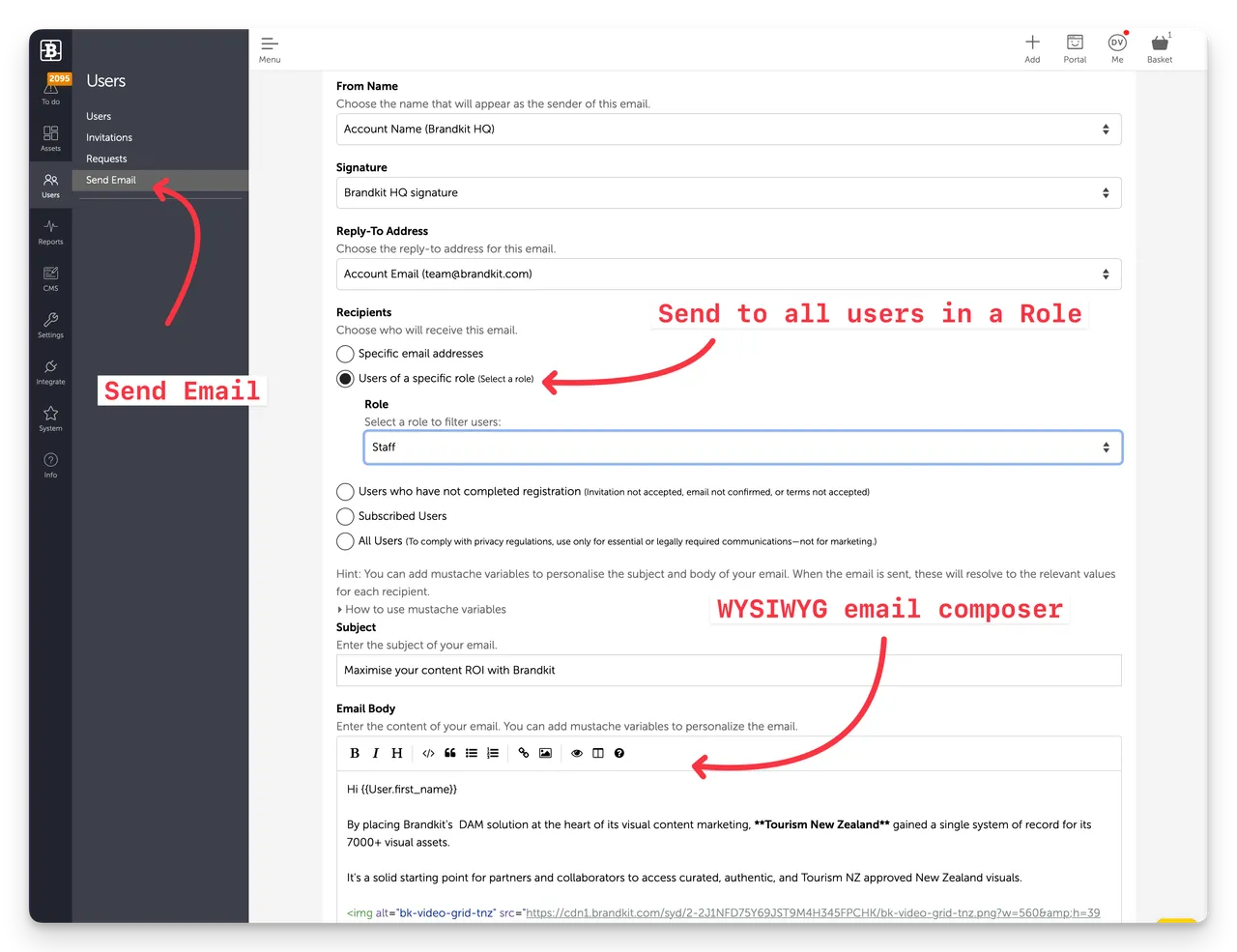Click the italic formatting icon
The width and height of the screenshot is (1237, 952).
tap(376, 753)
